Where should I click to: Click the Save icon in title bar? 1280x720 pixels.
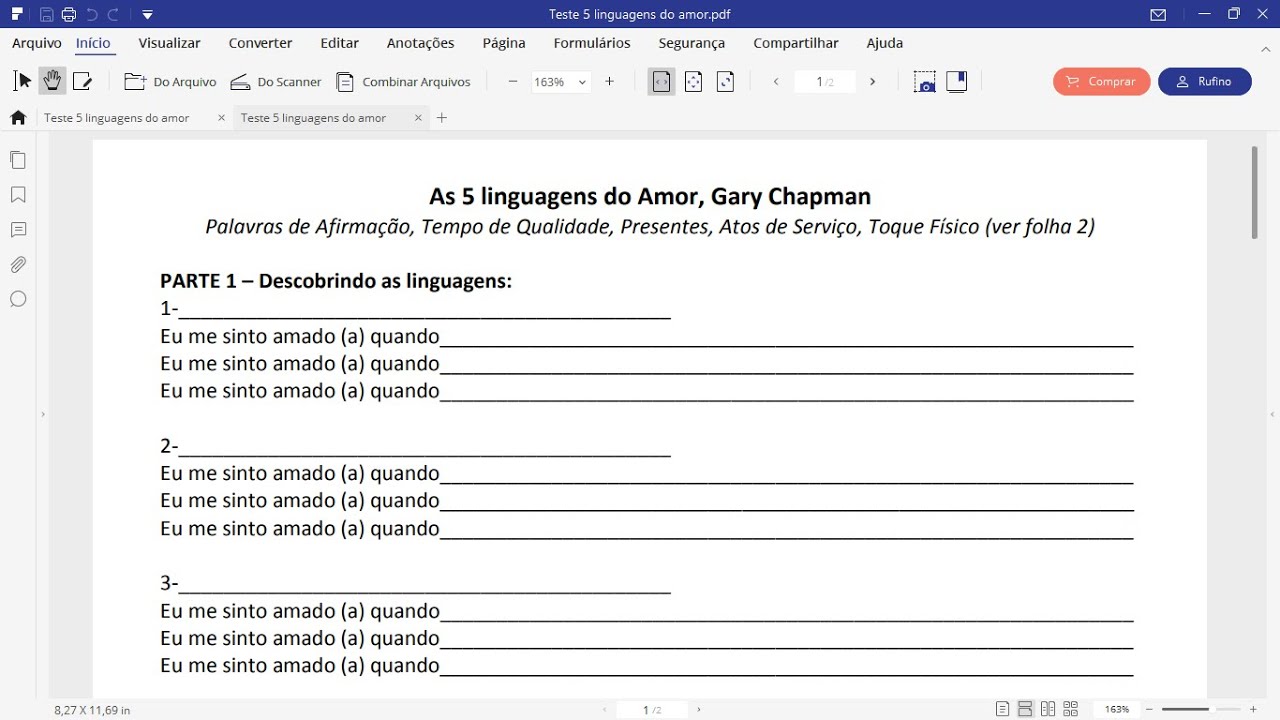[46, 15]
